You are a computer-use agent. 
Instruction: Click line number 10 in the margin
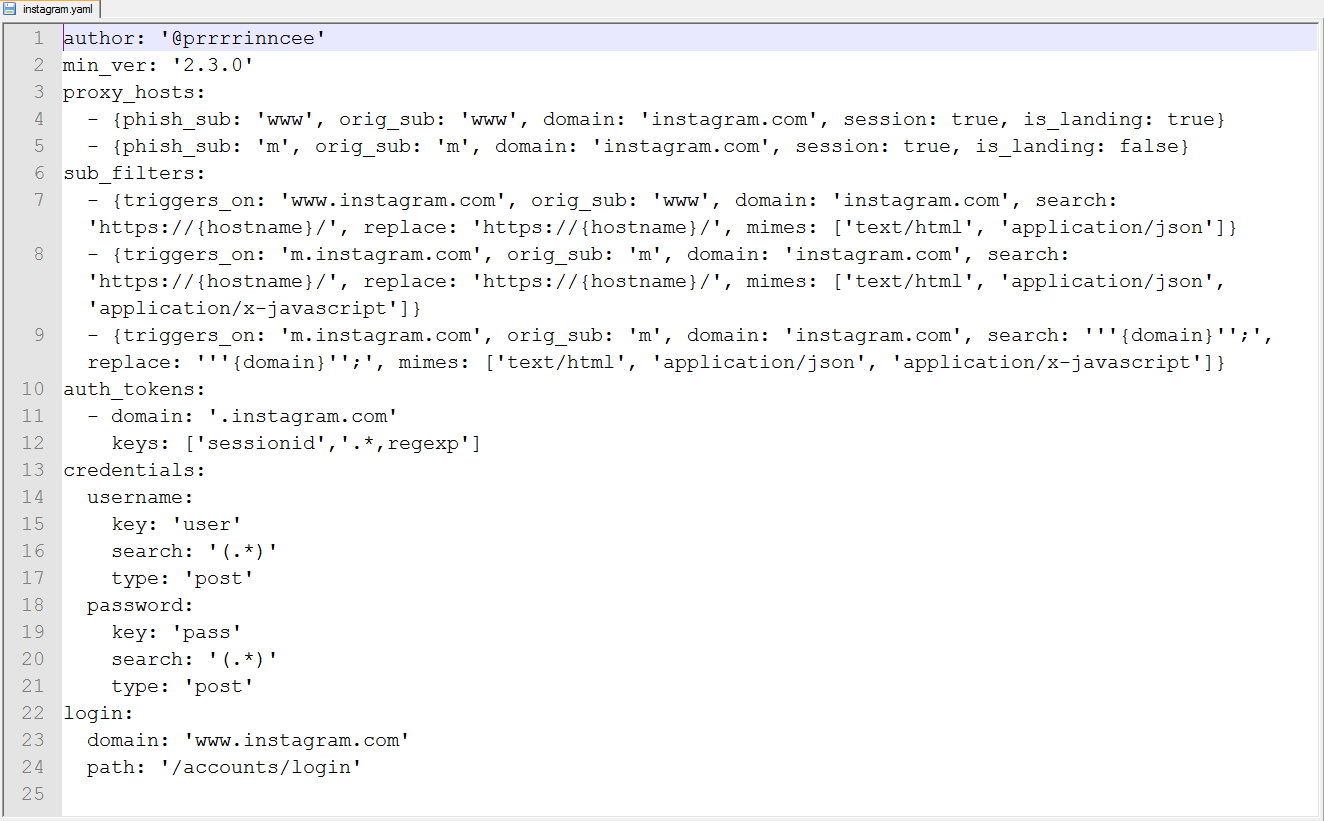pyautogui.click(x=32, y=389)
